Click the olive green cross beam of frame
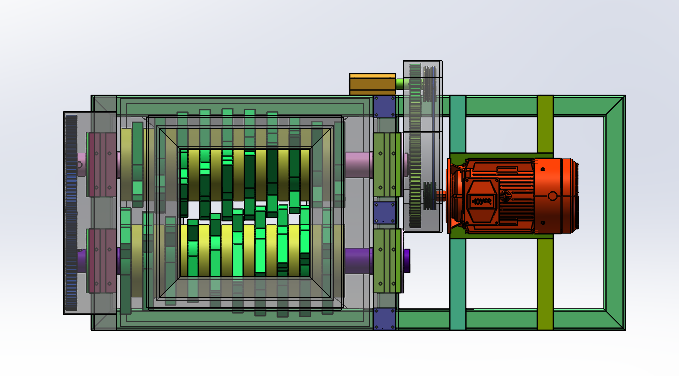The width and height of the screenshot is (679, 376). pos(545,212)
